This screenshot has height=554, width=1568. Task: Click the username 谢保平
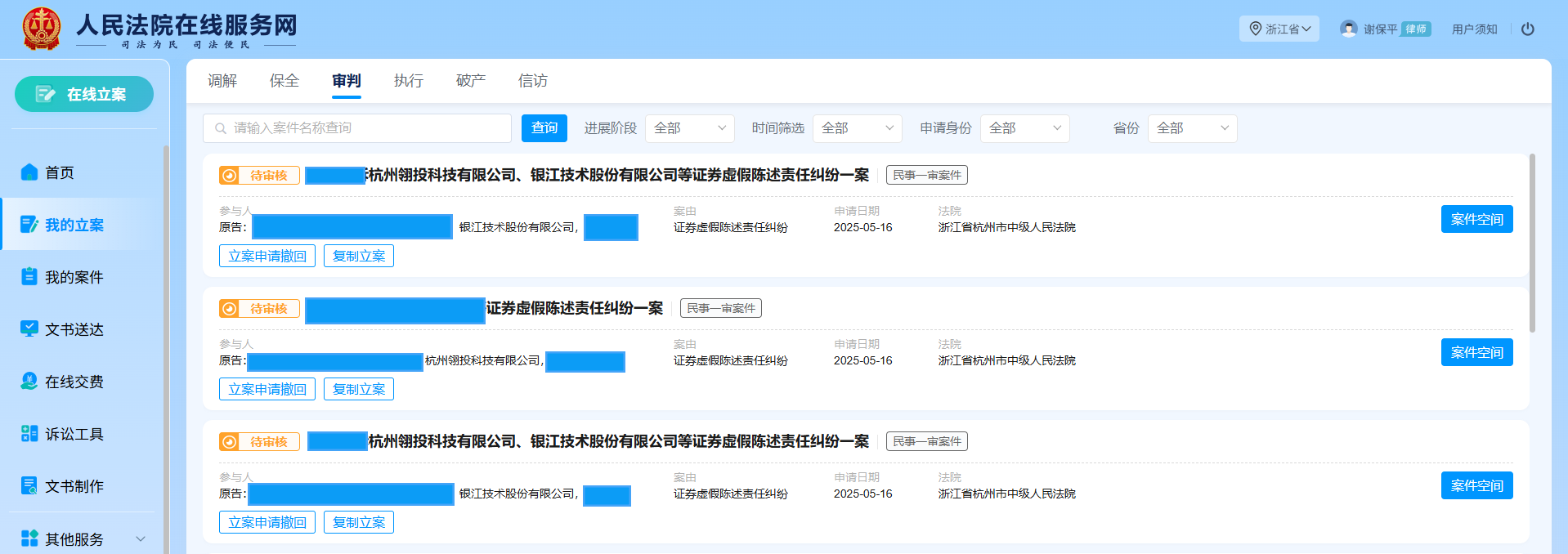pyautogui.click(x=1381, y=29)
